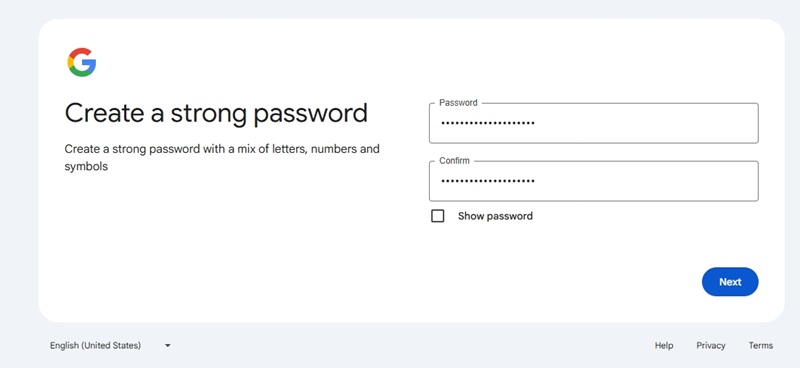The width and height of the screenshot is (800, 368).
Task: Place cursor in masked Confirm dots
Action: [x=488, y=181]
